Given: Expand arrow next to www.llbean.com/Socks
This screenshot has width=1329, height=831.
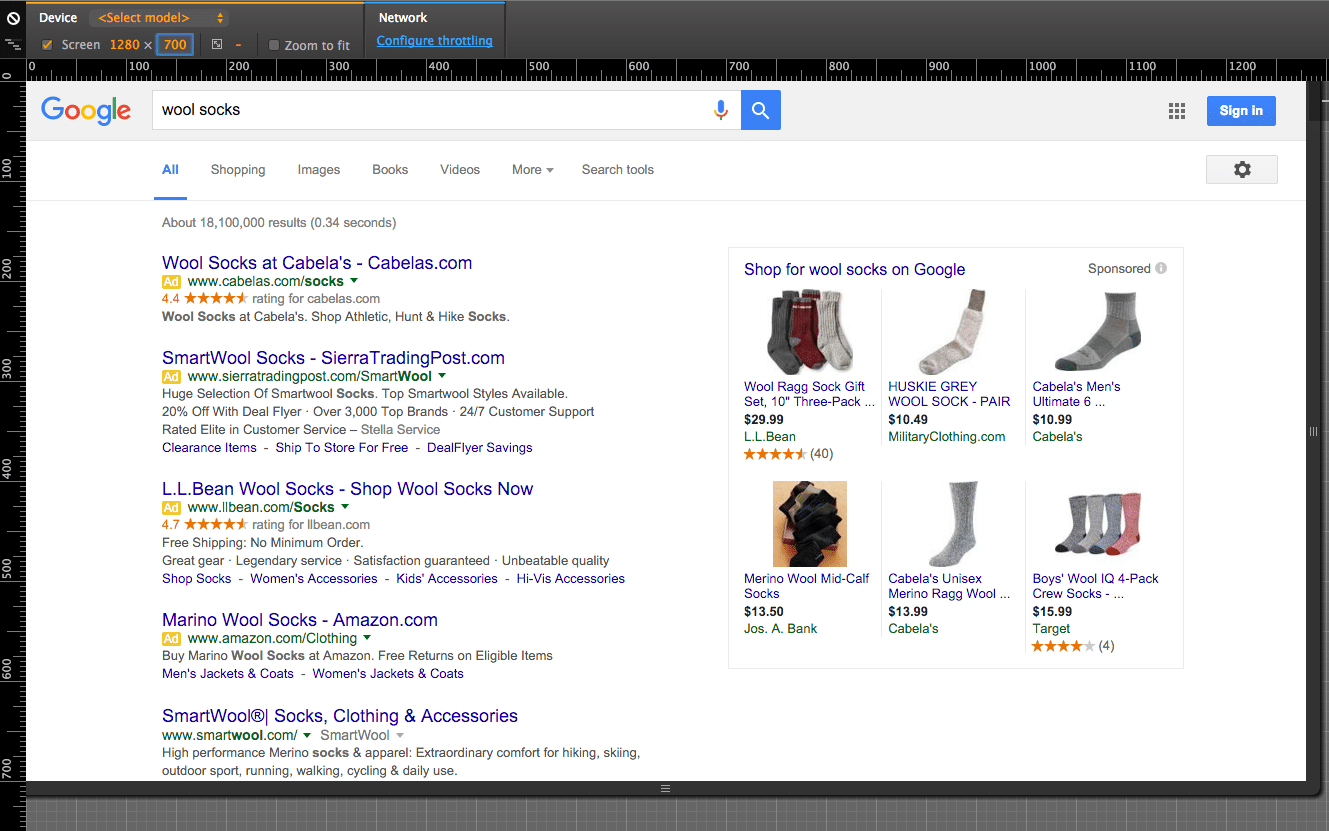Looking at the screenshot, I should [345, 508].
